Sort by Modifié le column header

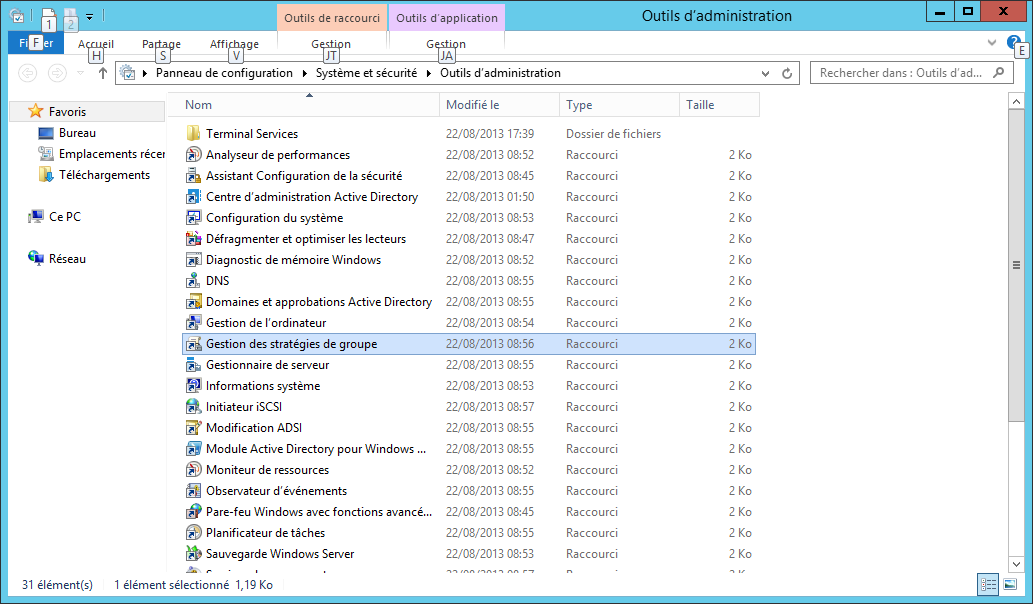[x=499, y=105]
